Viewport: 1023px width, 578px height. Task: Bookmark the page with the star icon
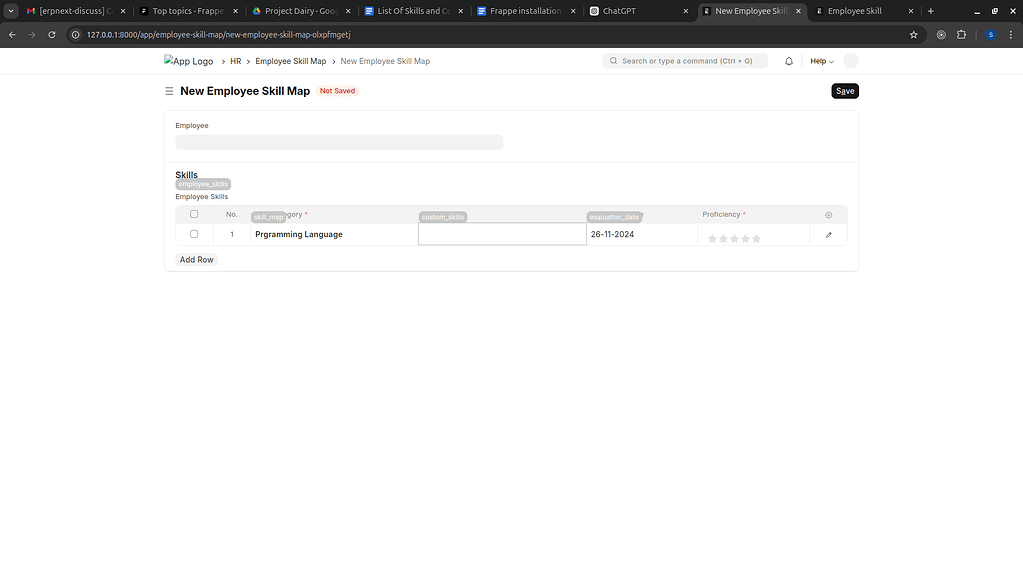(x=912, y=34)
